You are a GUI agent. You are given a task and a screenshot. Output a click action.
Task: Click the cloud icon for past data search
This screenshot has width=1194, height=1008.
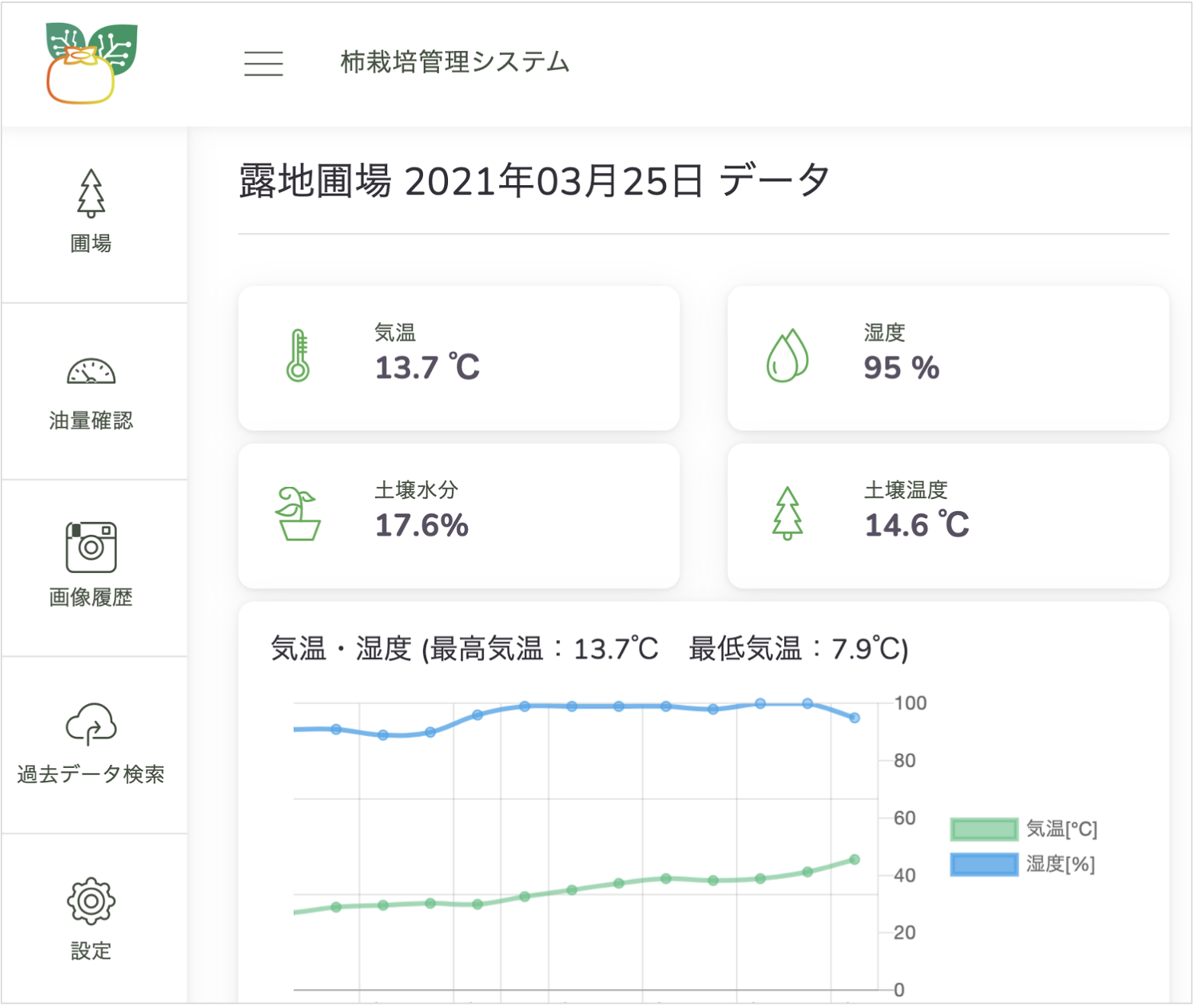91,724
